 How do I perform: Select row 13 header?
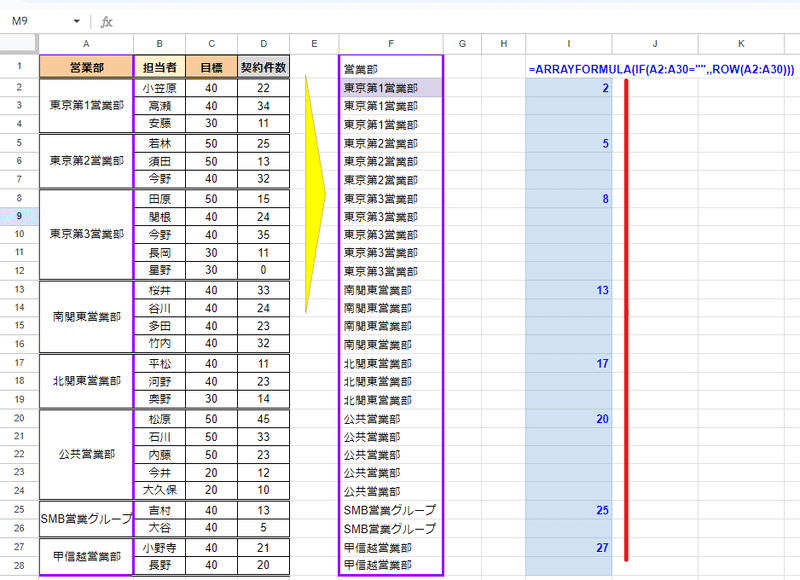(x=19, y=290)
